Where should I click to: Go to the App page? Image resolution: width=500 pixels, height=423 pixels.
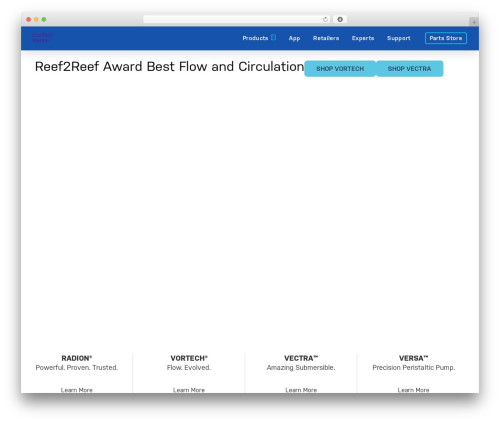(x=294, y=38)
